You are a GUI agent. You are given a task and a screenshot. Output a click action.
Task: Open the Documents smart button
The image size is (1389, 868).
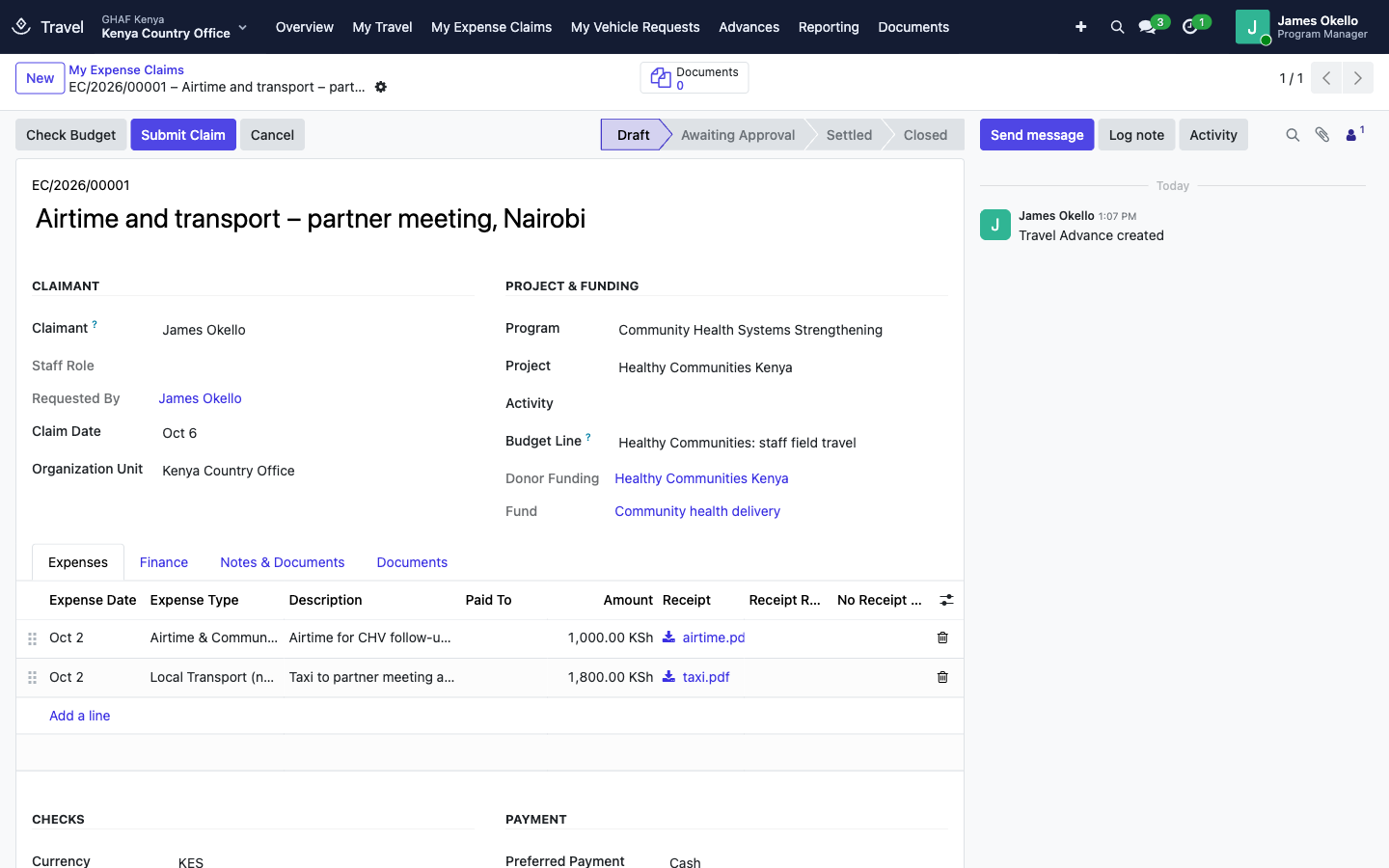pos(694,78)
